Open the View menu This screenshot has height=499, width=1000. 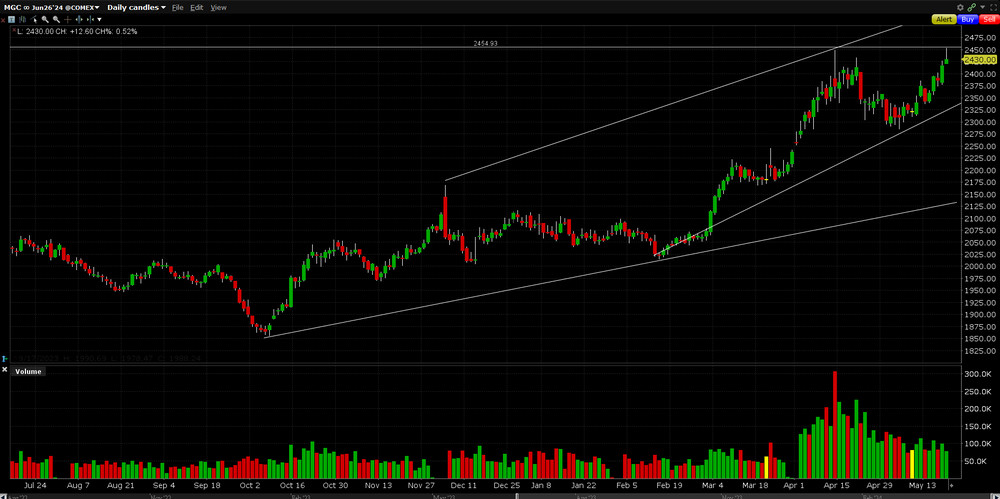pos(218,7)
